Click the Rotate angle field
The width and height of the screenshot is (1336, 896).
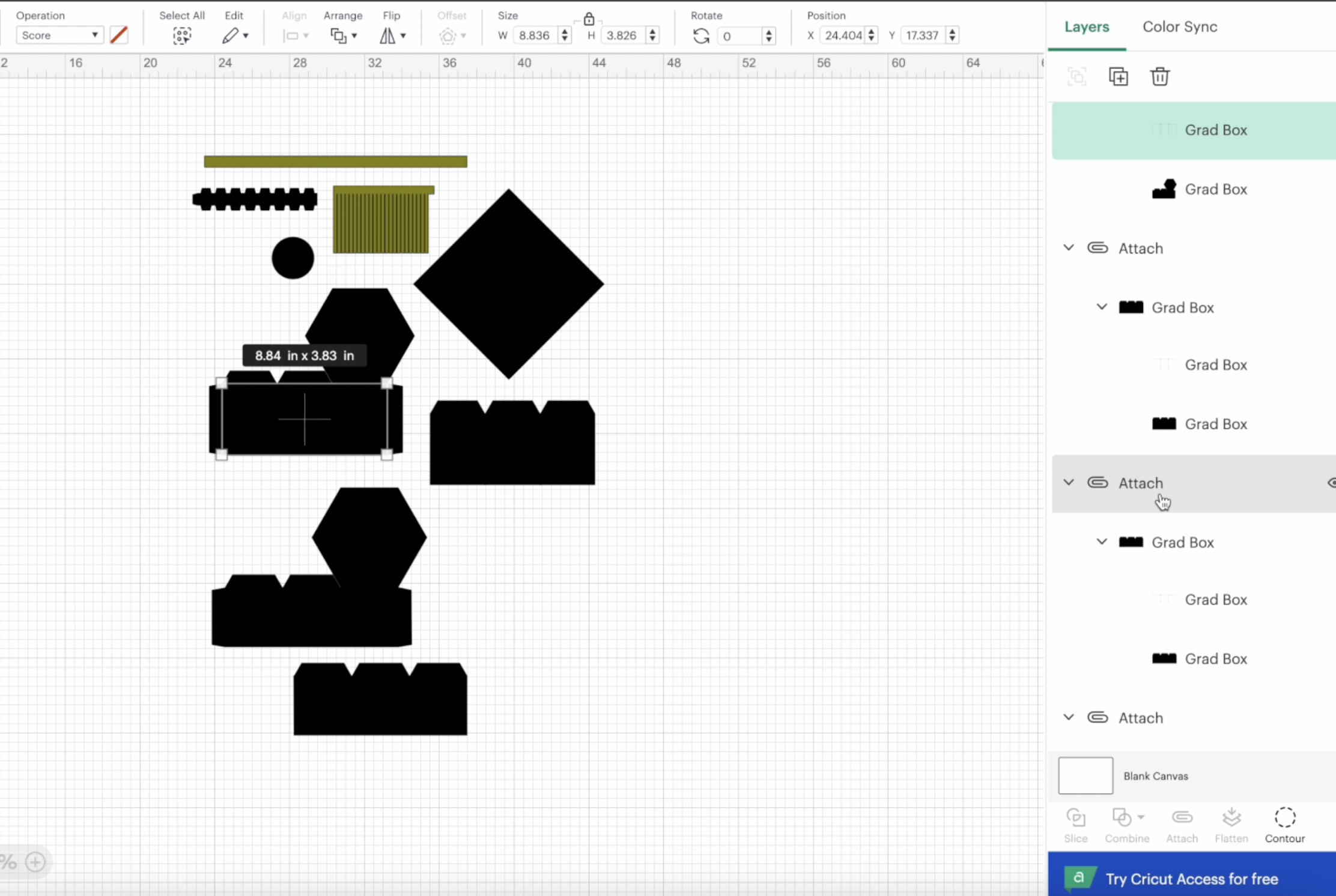pos(739,36)
